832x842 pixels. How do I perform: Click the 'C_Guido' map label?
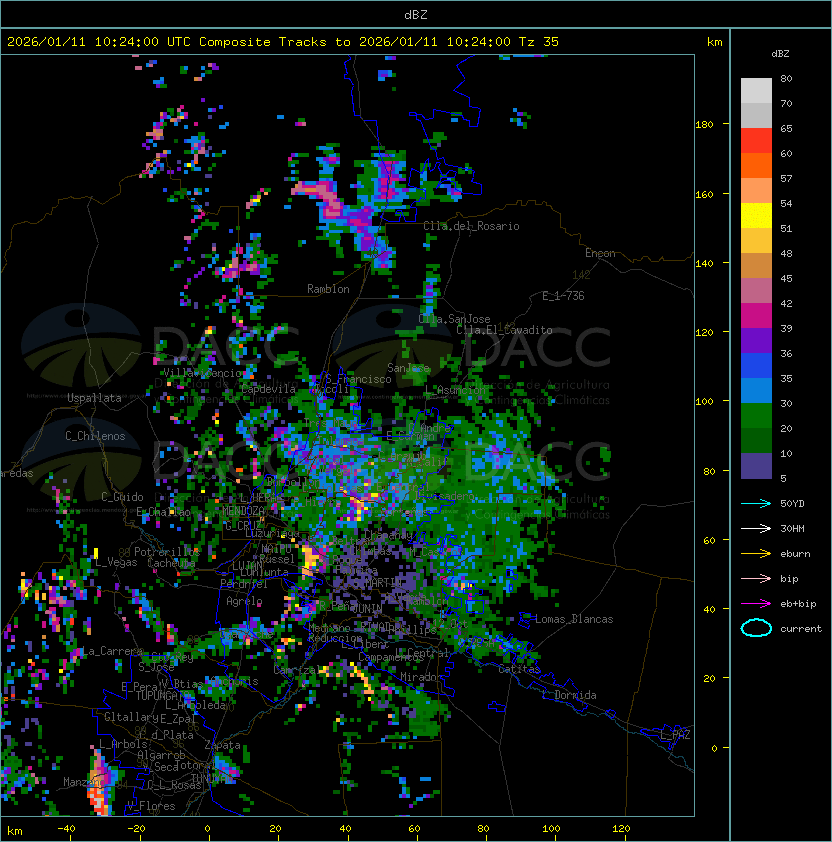point(122,497)
